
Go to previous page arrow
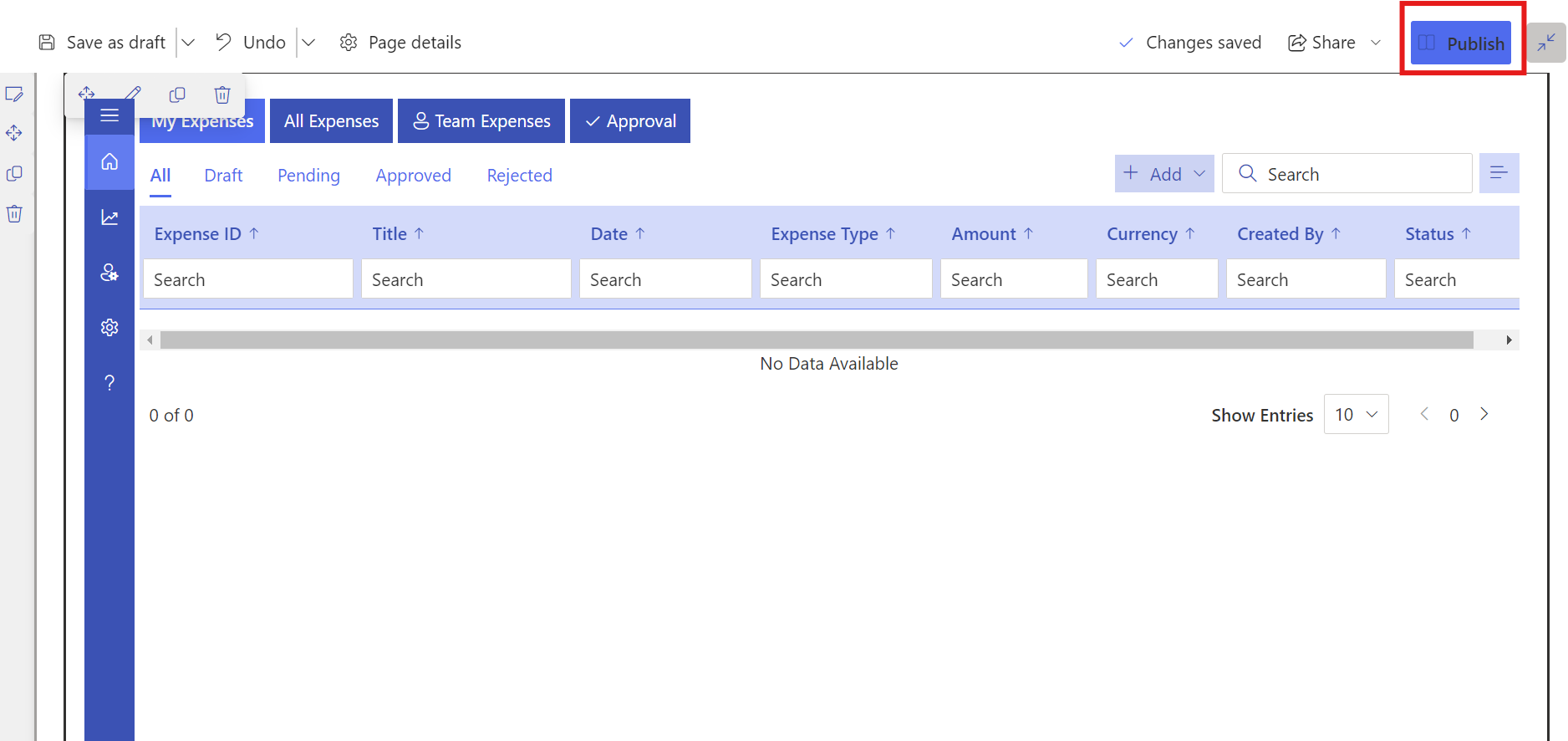tap(1424, 414)
